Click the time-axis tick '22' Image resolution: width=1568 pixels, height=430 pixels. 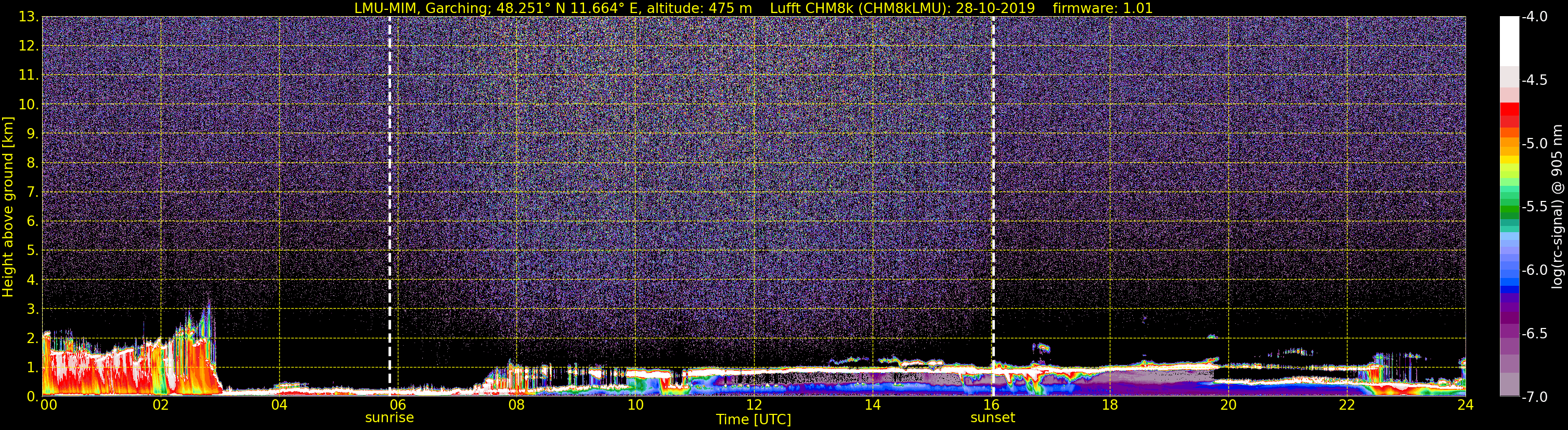(x=1347, y=405)
